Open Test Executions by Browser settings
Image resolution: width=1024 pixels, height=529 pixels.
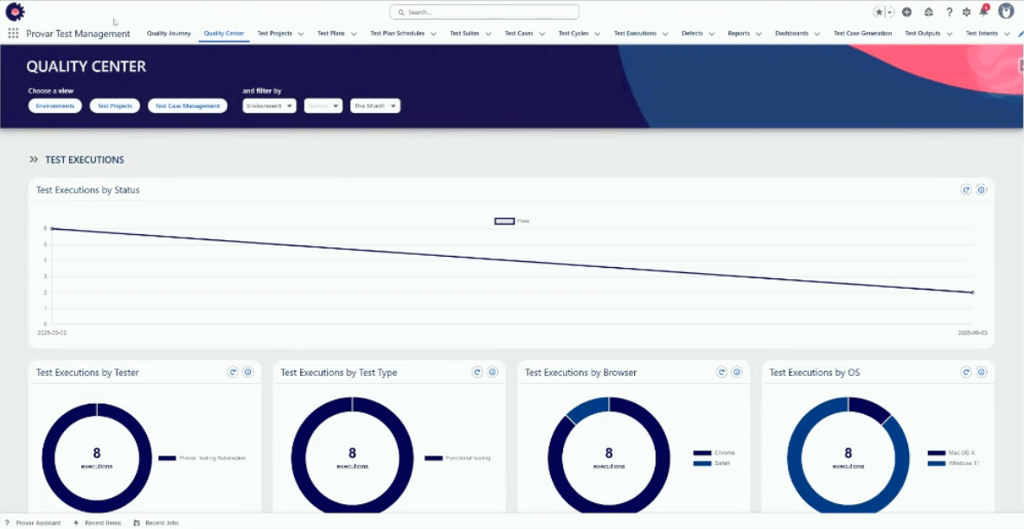(x=737, y=372)
